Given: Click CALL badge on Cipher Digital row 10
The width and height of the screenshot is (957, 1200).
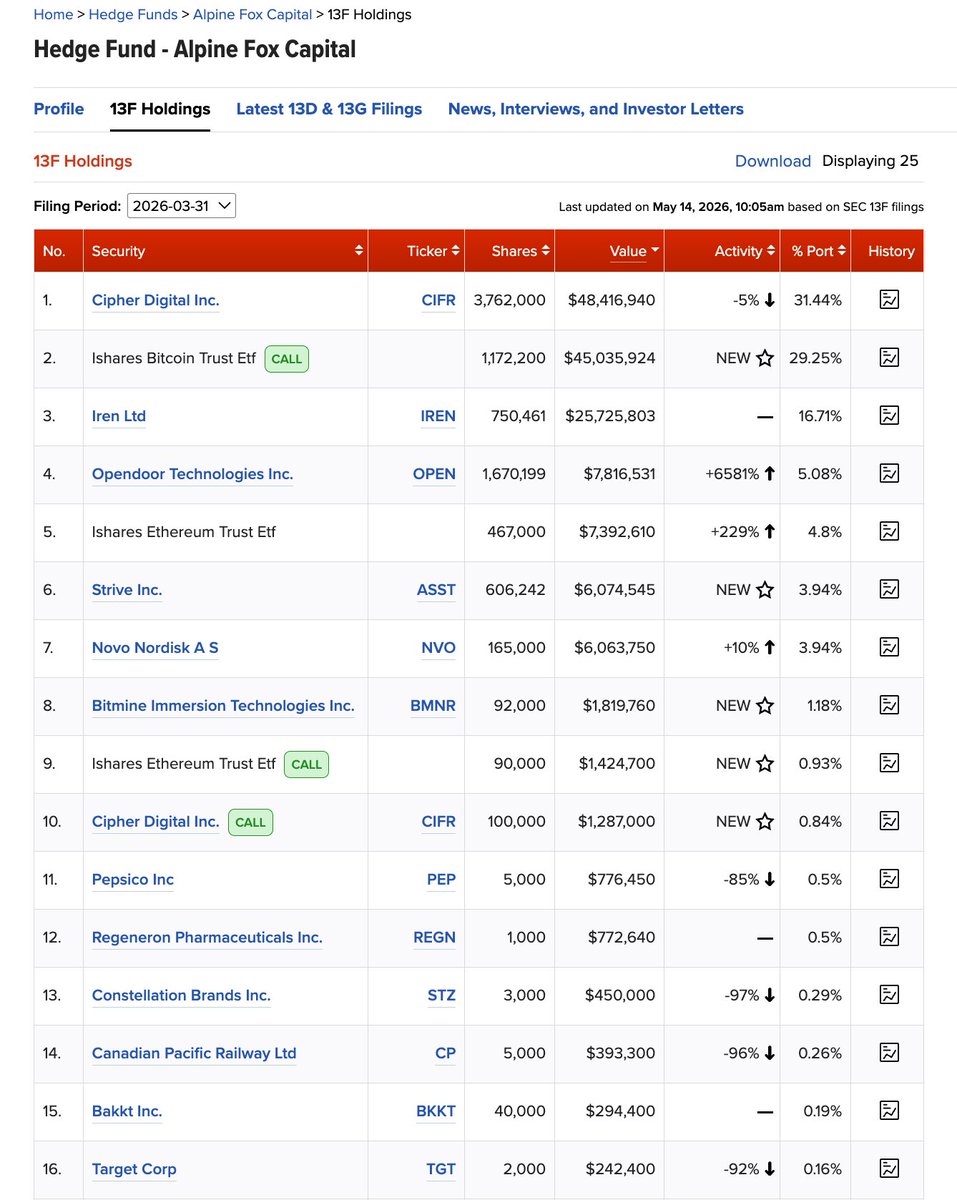Looking at the screenshot, I should [250, 822].
